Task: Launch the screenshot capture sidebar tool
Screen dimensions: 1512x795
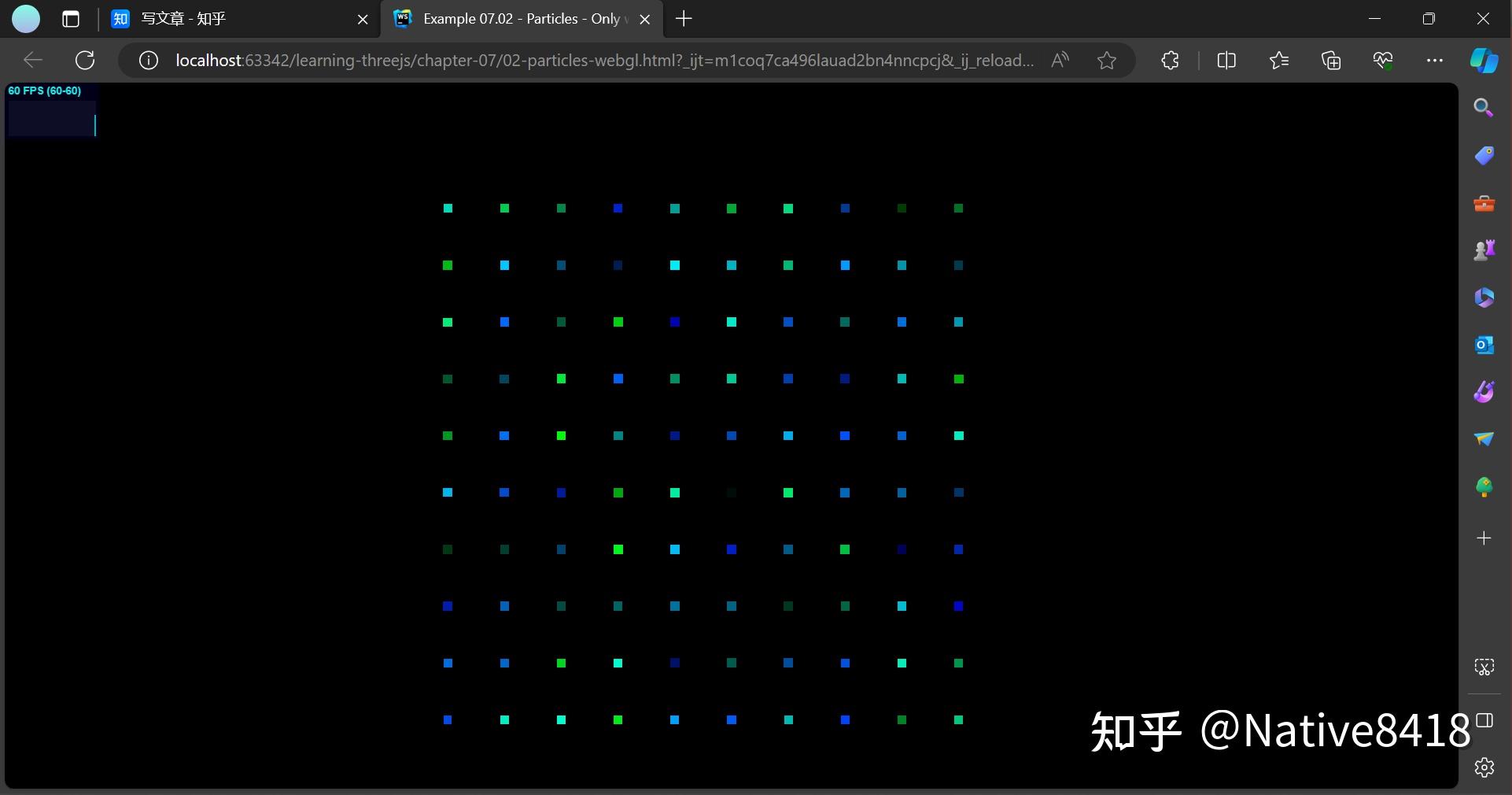Action: tap(1484, 666)
